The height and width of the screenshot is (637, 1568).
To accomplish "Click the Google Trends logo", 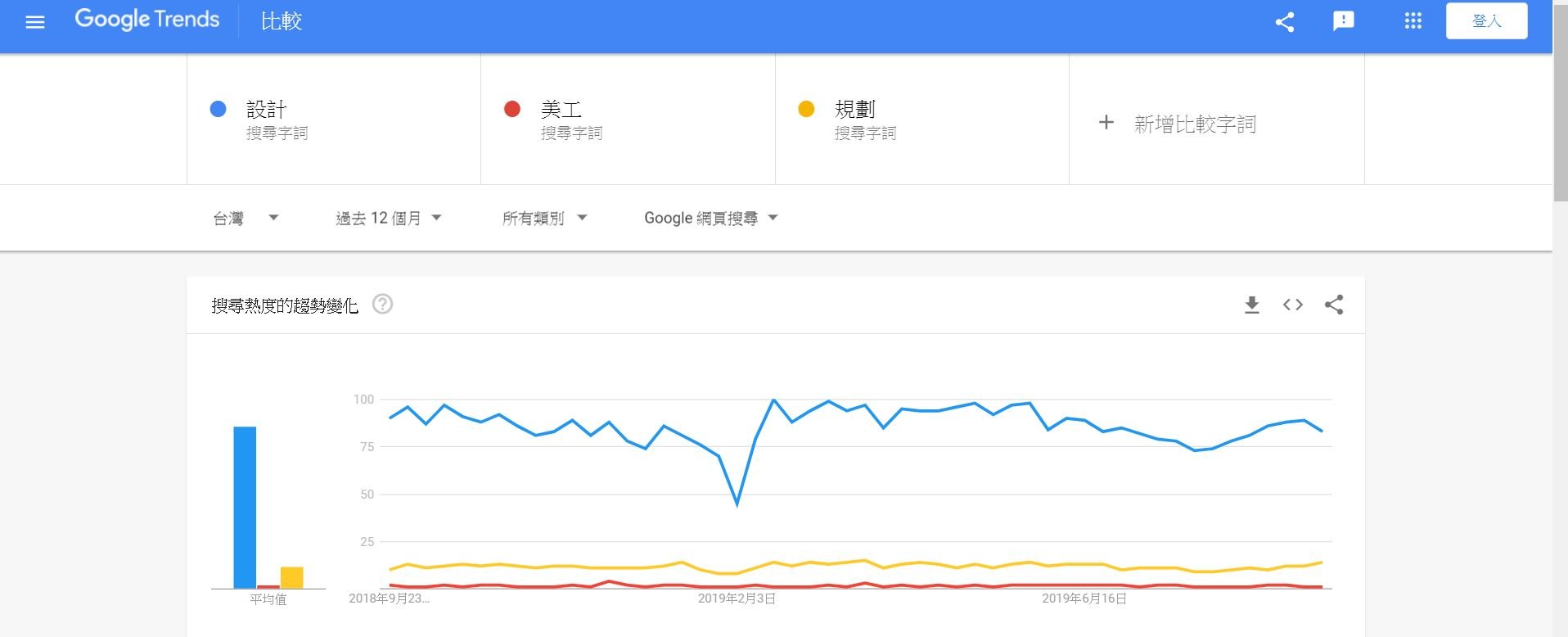I will [147, 20].
